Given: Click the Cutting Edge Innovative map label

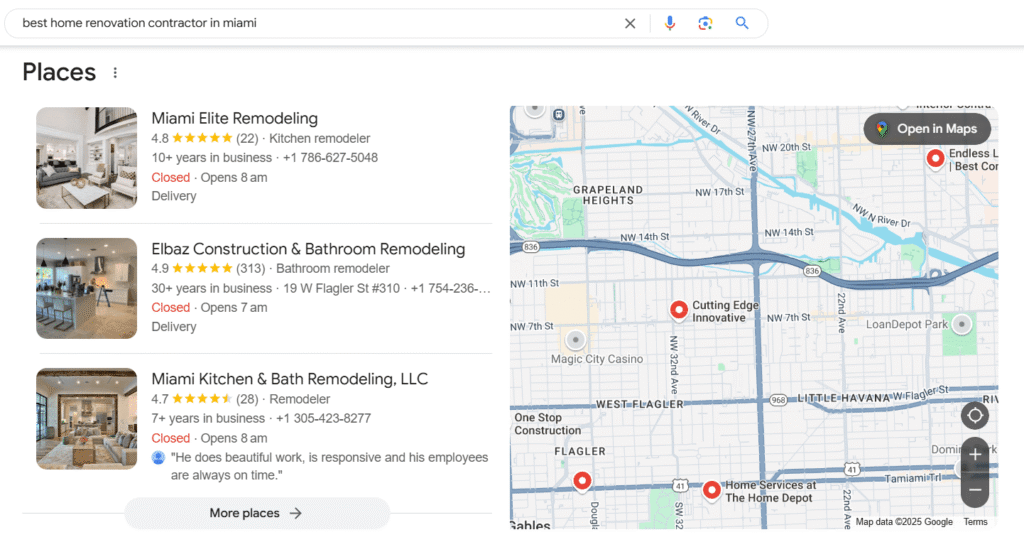Looking at the screenshot, I should 725,311.
